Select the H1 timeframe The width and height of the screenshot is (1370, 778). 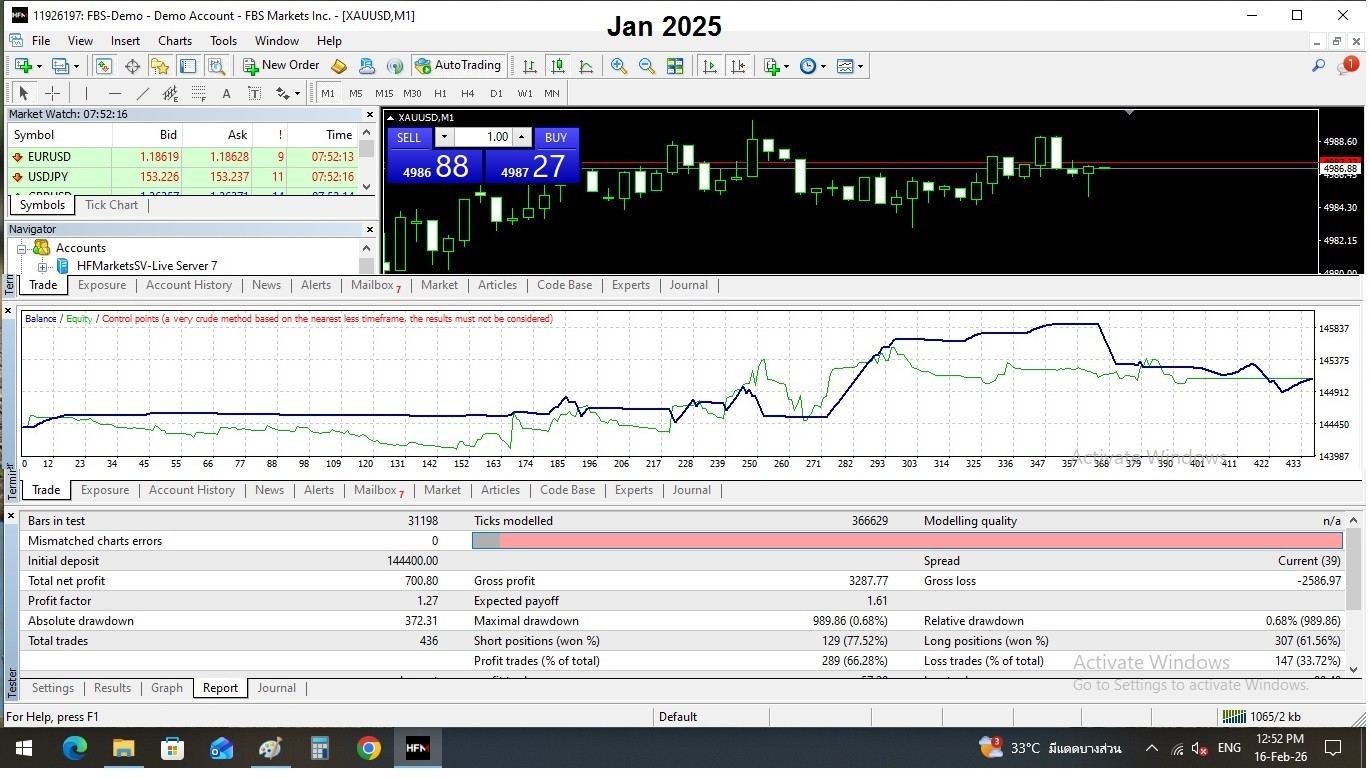[440, 93]
